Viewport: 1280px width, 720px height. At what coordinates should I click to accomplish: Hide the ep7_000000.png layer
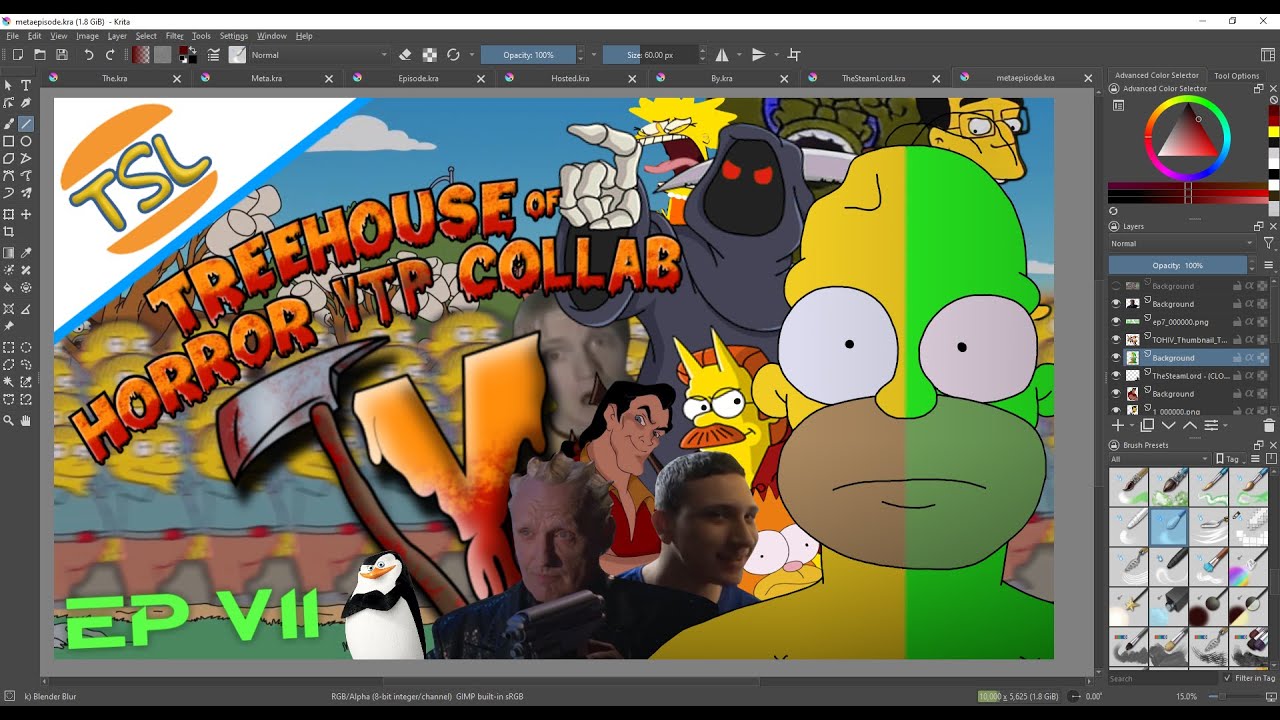(1116, 321)
